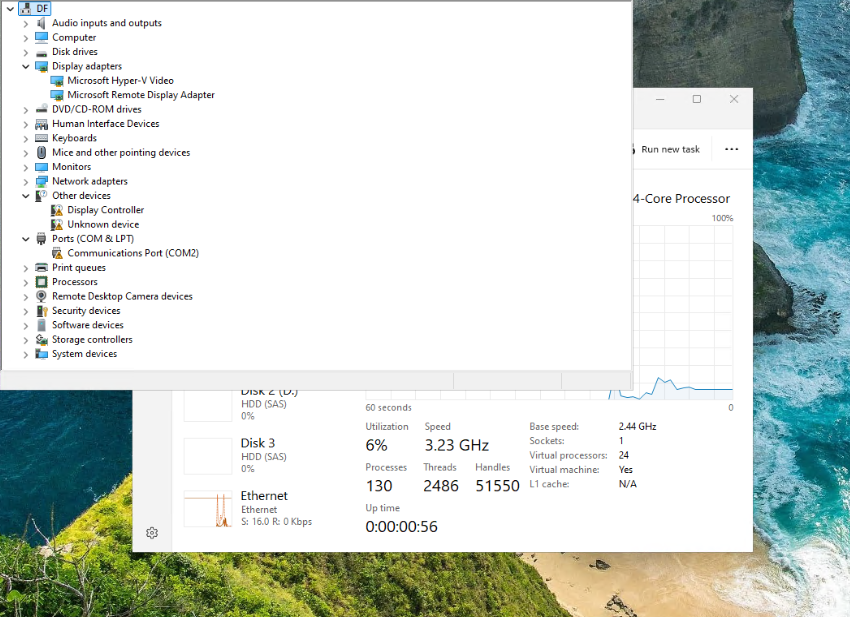Click the Microsoft Hyper-V Video device icon

coord(57,81)
